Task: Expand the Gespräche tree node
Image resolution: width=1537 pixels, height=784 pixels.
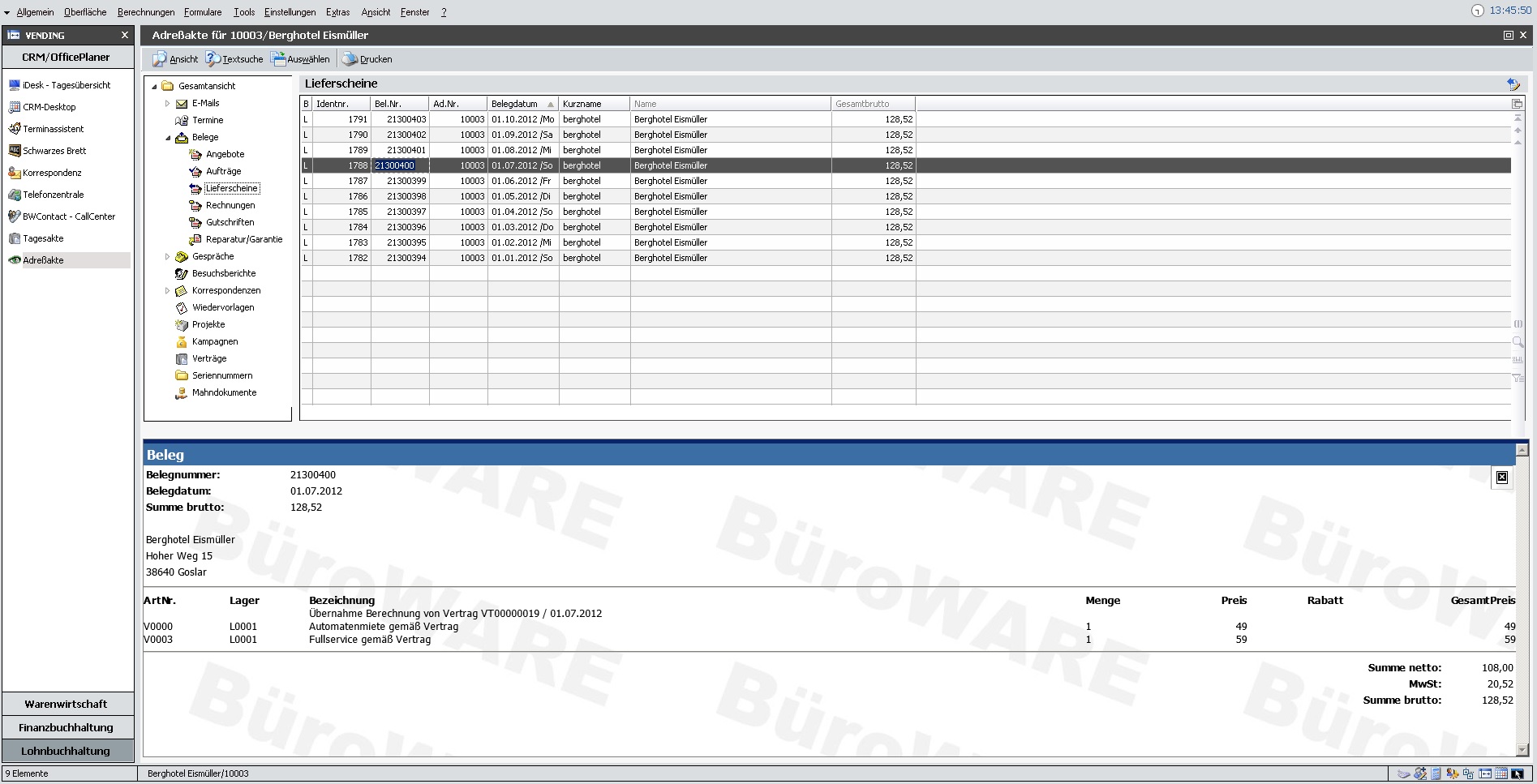Action: (x=168, y=256)
